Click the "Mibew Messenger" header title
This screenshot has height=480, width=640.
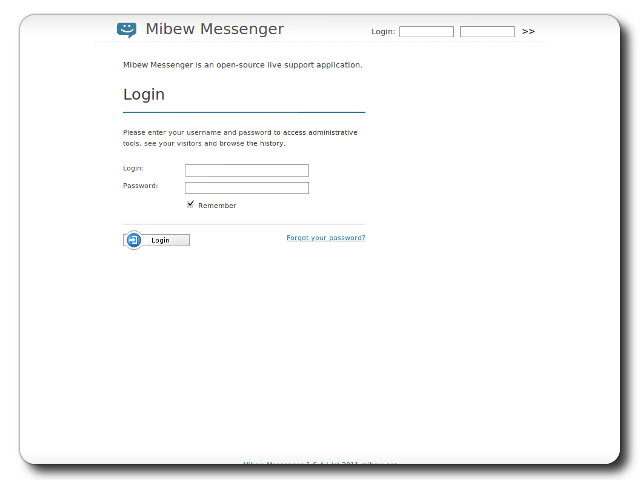(x=214, y=30)
